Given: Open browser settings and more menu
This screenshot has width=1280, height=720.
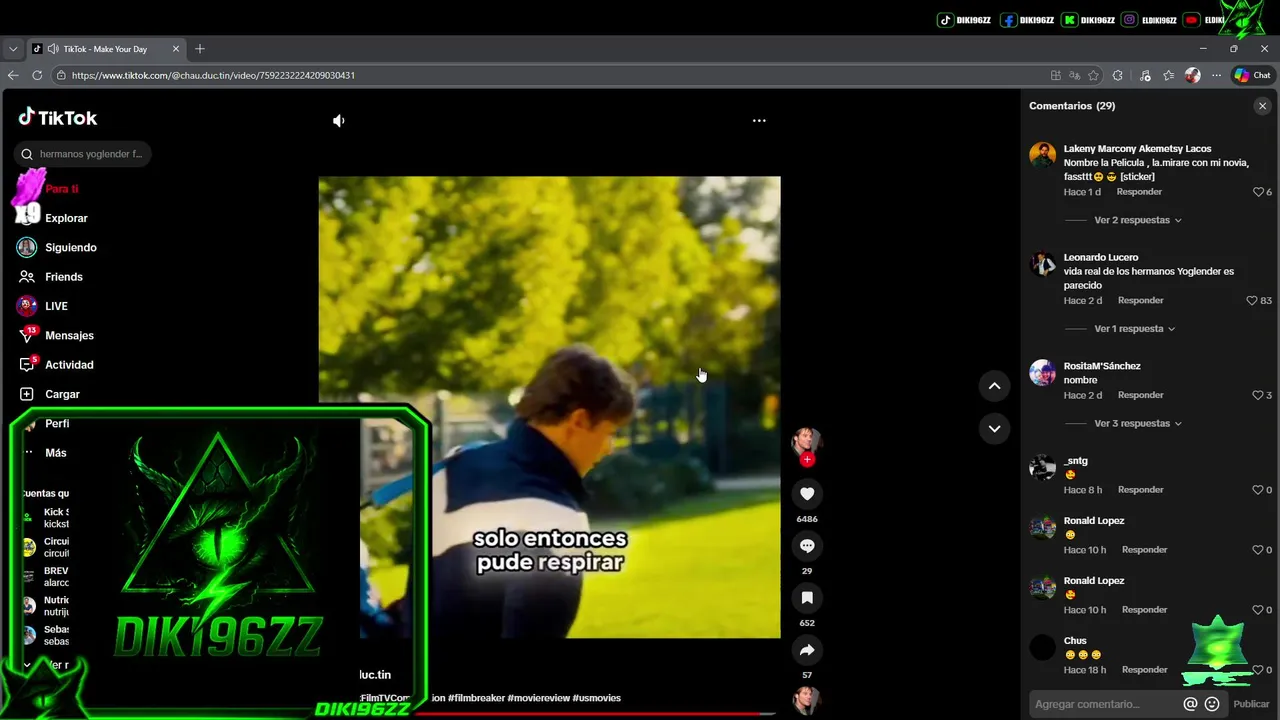Looking at the screenshot, I should click(x=1216, y=75).
